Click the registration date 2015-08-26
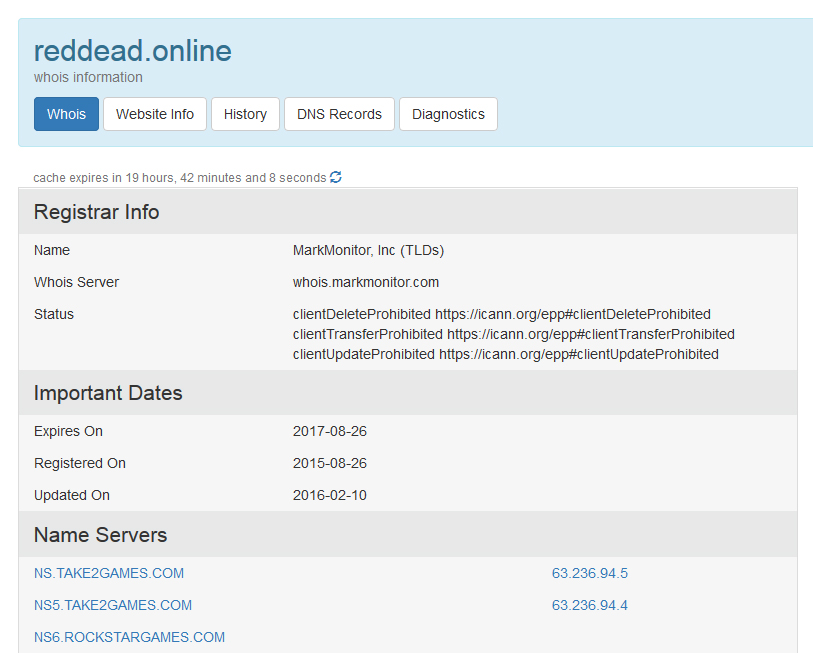The width and height of the screenshot is (813, 653). 330,463
